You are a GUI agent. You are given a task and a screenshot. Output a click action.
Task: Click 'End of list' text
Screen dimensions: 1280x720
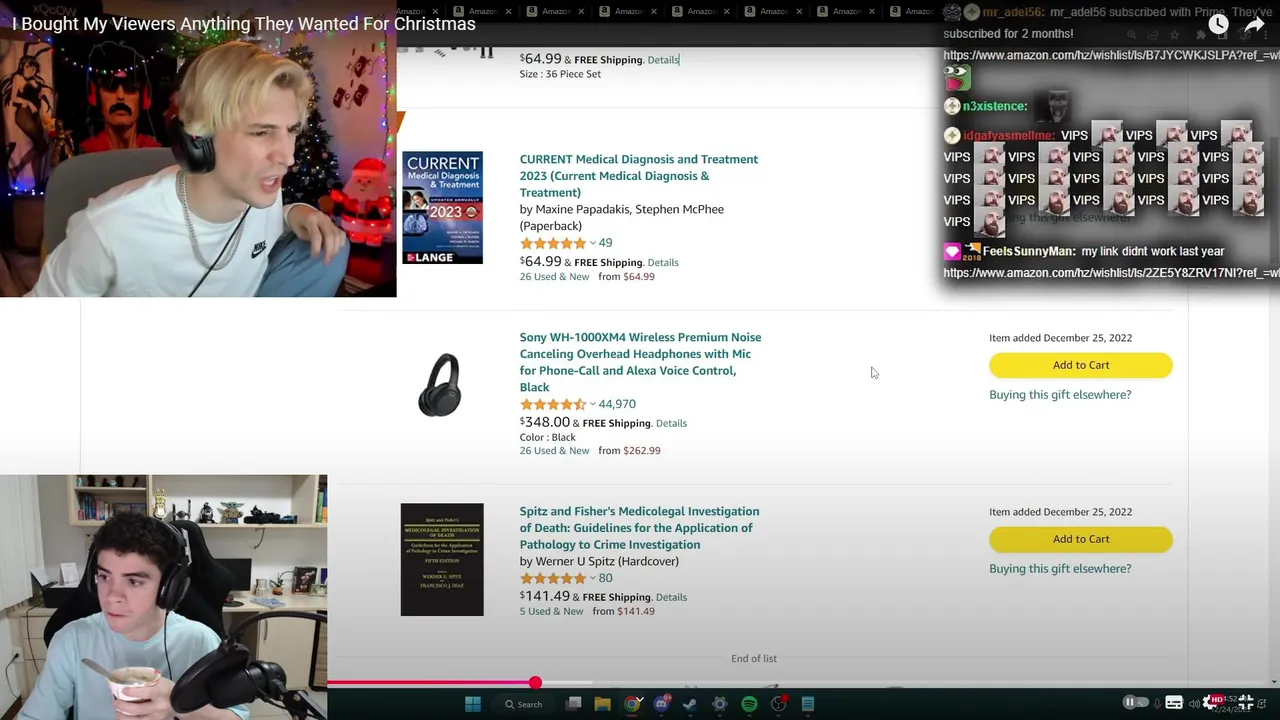point(754,659)
